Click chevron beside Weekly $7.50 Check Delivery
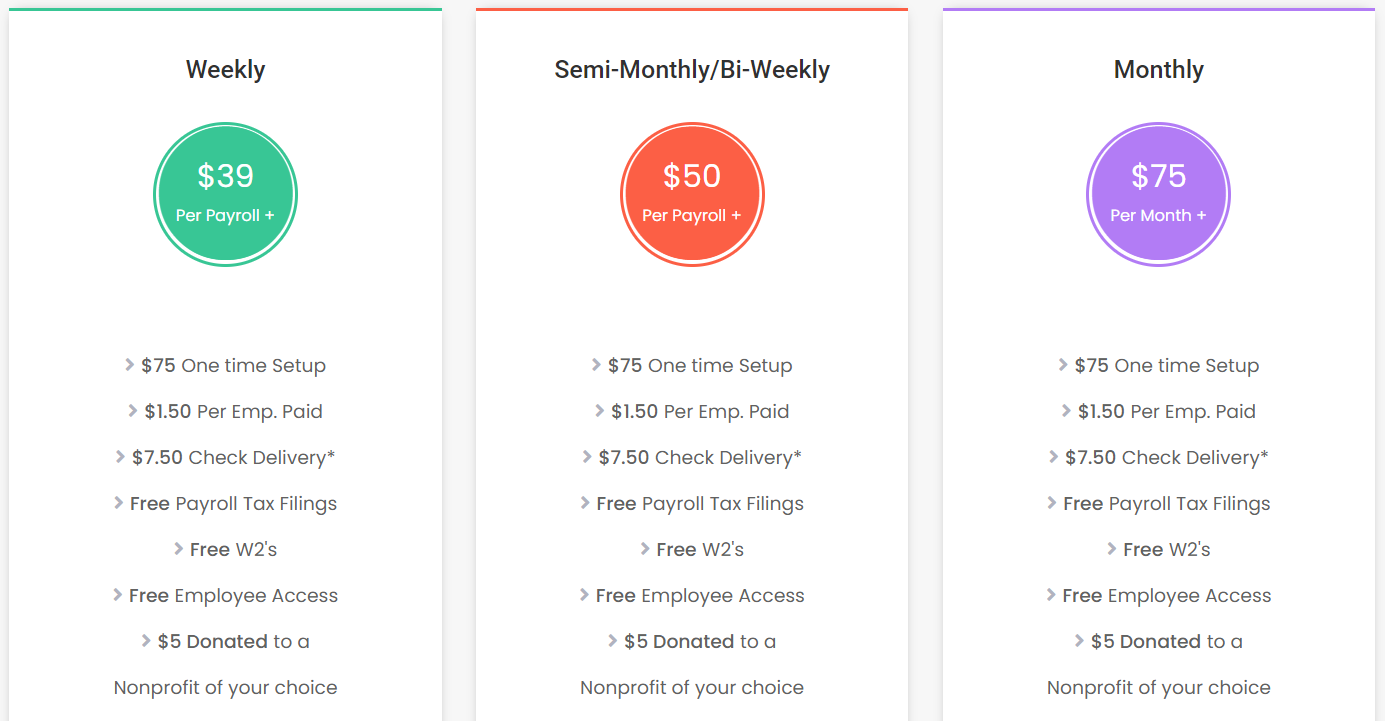This screenshot has width=1385, height=721. click(x=121, y=457)
